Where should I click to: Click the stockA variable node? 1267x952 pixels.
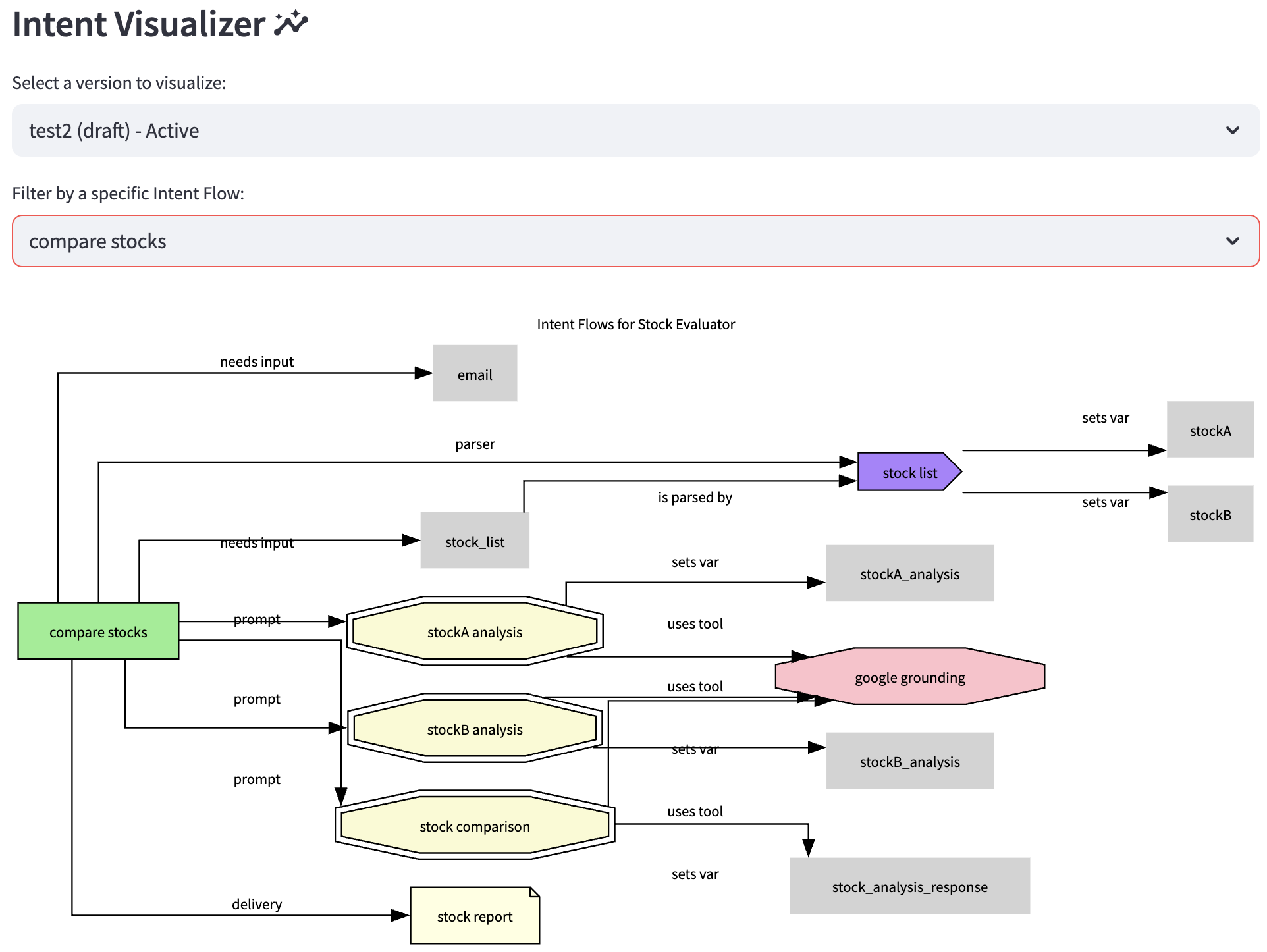[x=1210, y=430]
